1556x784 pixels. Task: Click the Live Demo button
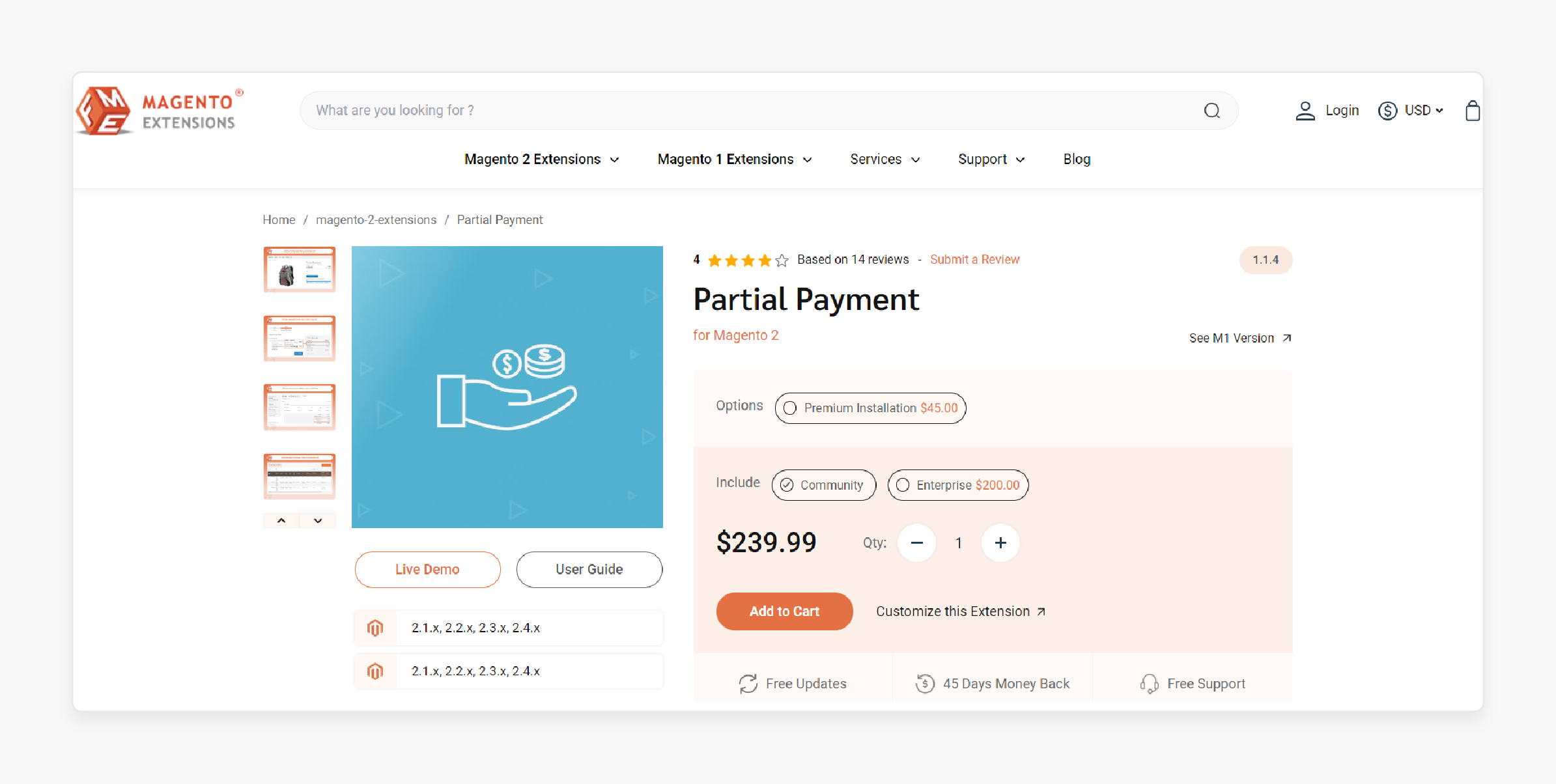pyautogui.click(x=427, y=569)
